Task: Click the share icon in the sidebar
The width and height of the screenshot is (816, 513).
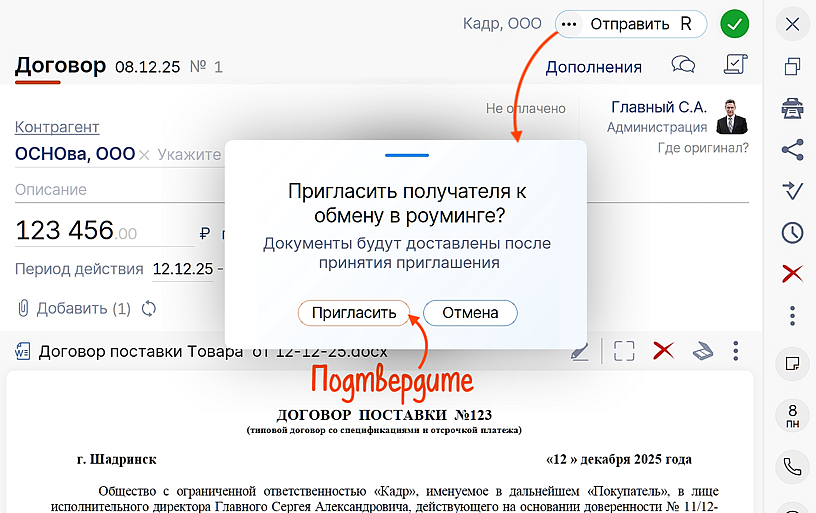Action: click(x=792, y=149)
